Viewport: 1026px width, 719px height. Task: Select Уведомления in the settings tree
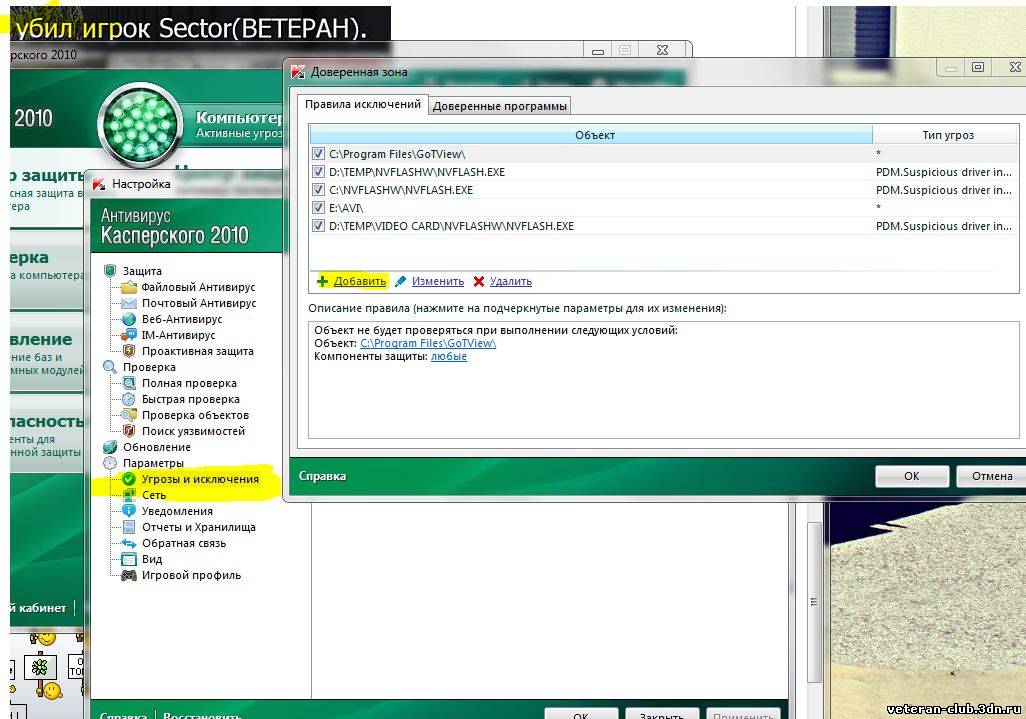click(x=177, y=511)
